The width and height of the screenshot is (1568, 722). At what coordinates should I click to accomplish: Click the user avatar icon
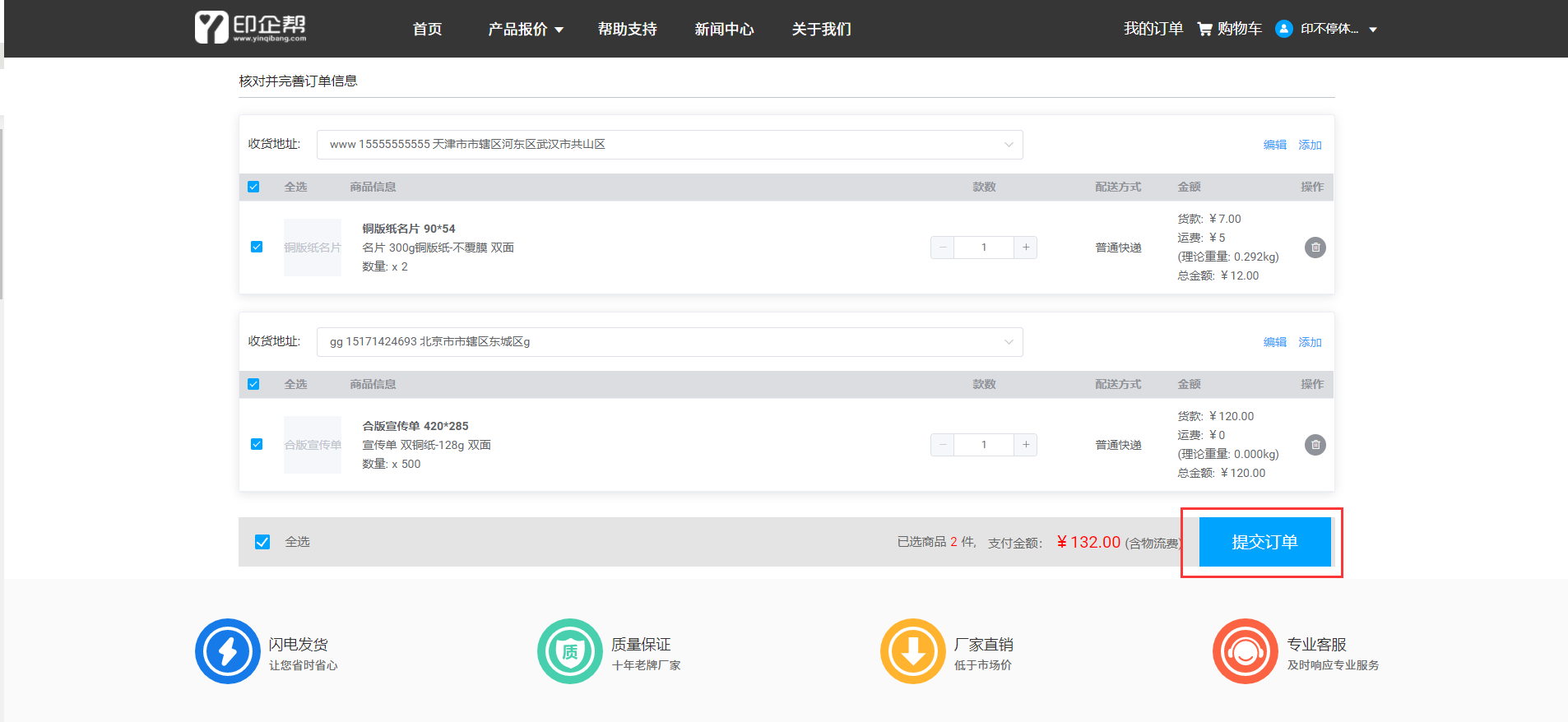coord(1283,29)
